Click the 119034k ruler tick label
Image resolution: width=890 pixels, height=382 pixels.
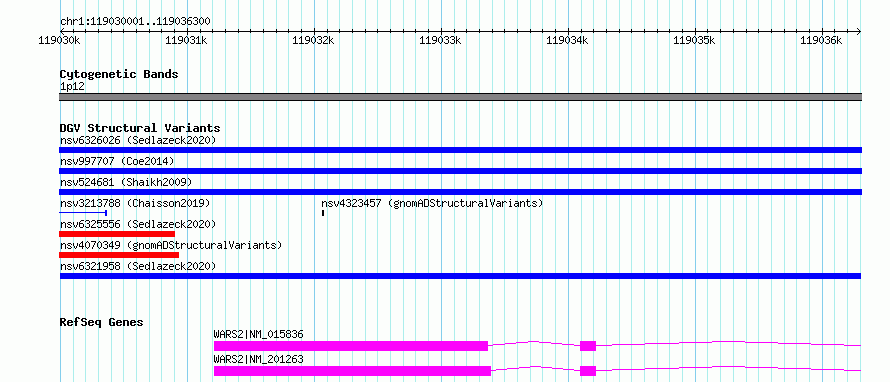[568, 41]
